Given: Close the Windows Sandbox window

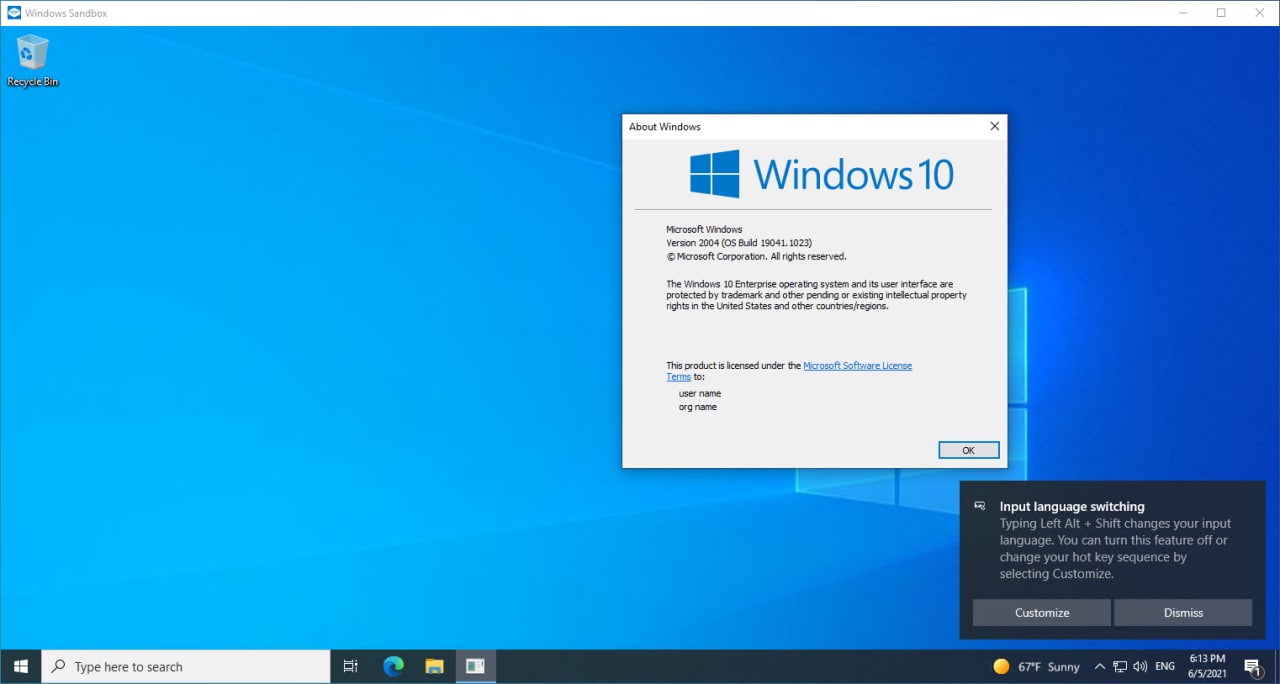Looking at the screenshot, I should [1258, 13].
